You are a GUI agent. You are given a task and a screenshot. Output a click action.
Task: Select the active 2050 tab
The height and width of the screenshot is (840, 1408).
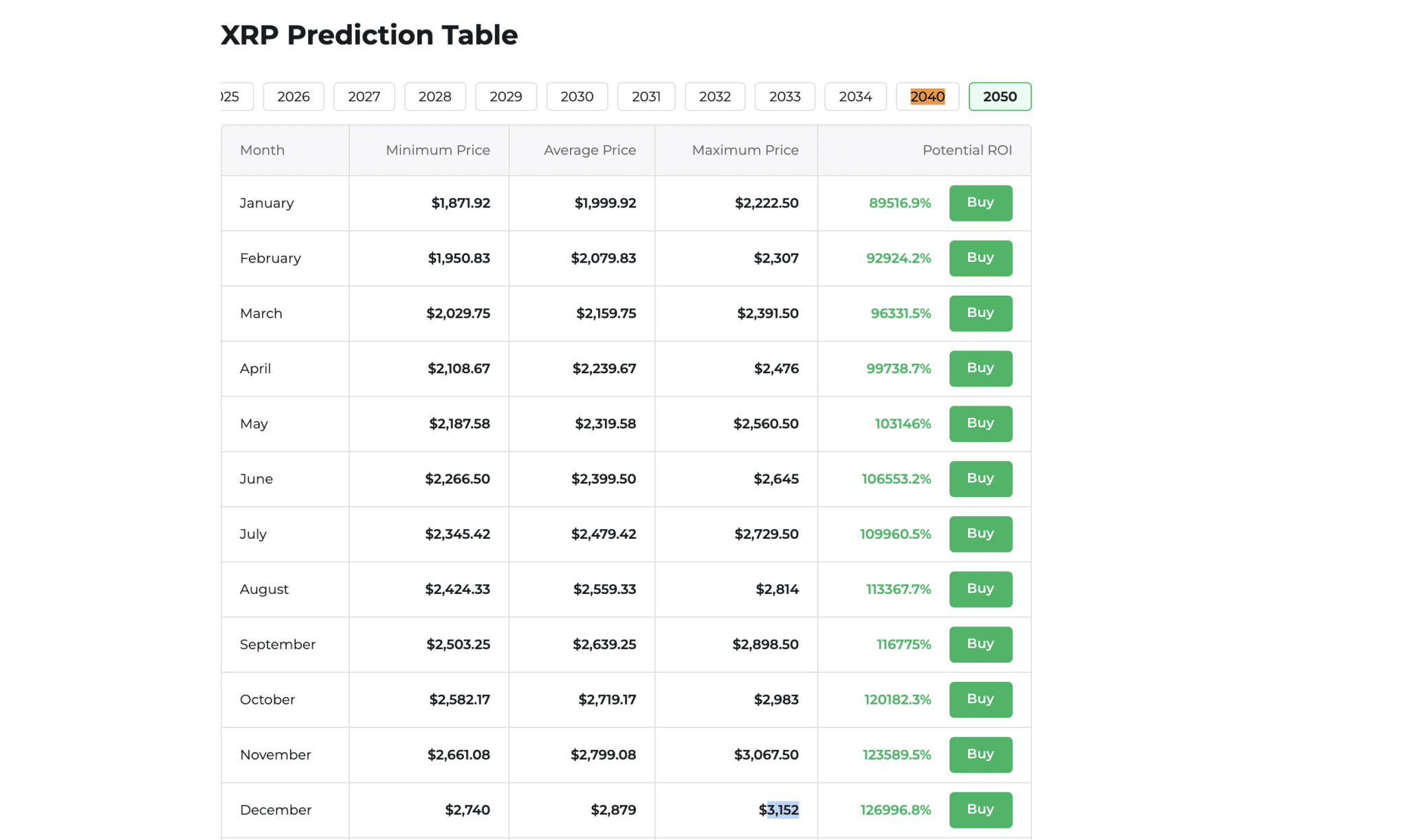pyautogui.click(x=1000, y=96)
